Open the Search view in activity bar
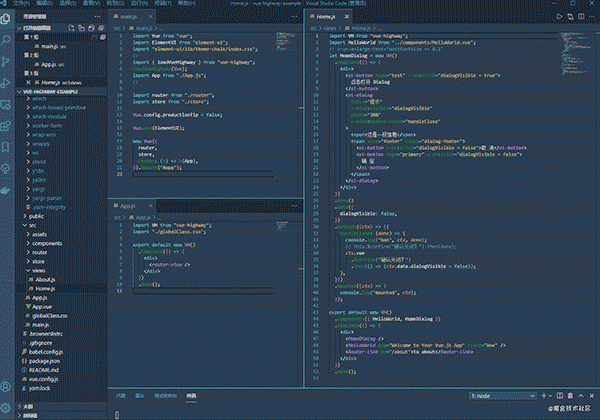This screenshot has height=420, width=600. [x=6, y=40]
